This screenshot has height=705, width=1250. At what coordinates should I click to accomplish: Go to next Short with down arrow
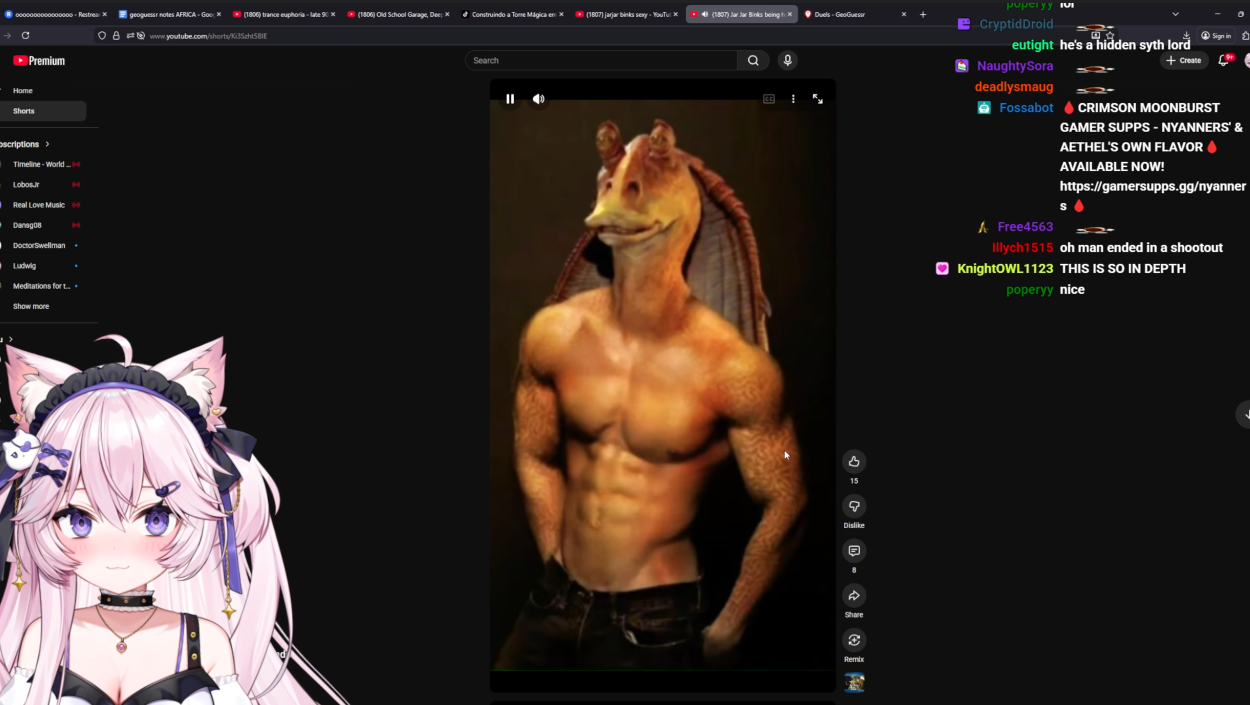[1245, 414]
